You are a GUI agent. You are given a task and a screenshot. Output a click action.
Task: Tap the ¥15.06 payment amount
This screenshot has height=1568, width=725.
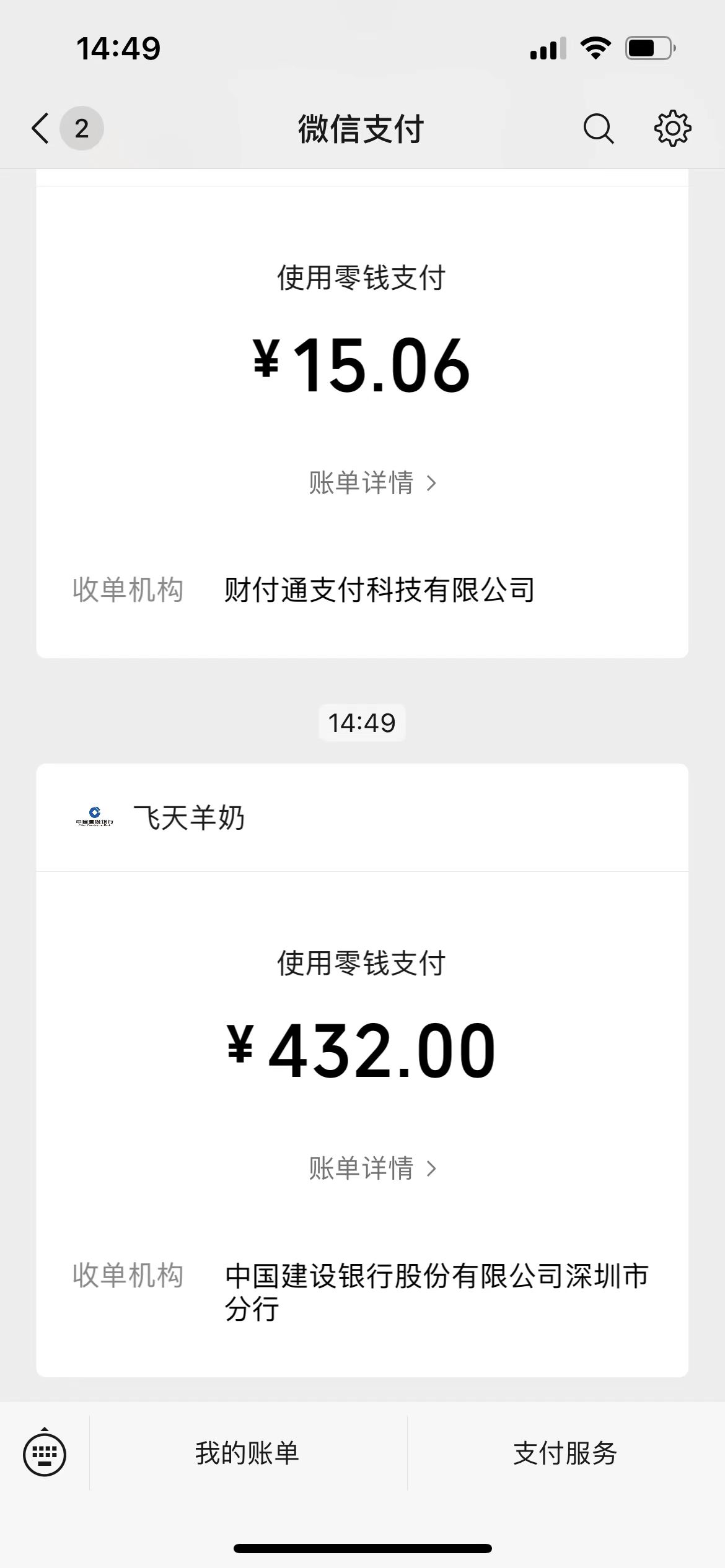(362, 365)
